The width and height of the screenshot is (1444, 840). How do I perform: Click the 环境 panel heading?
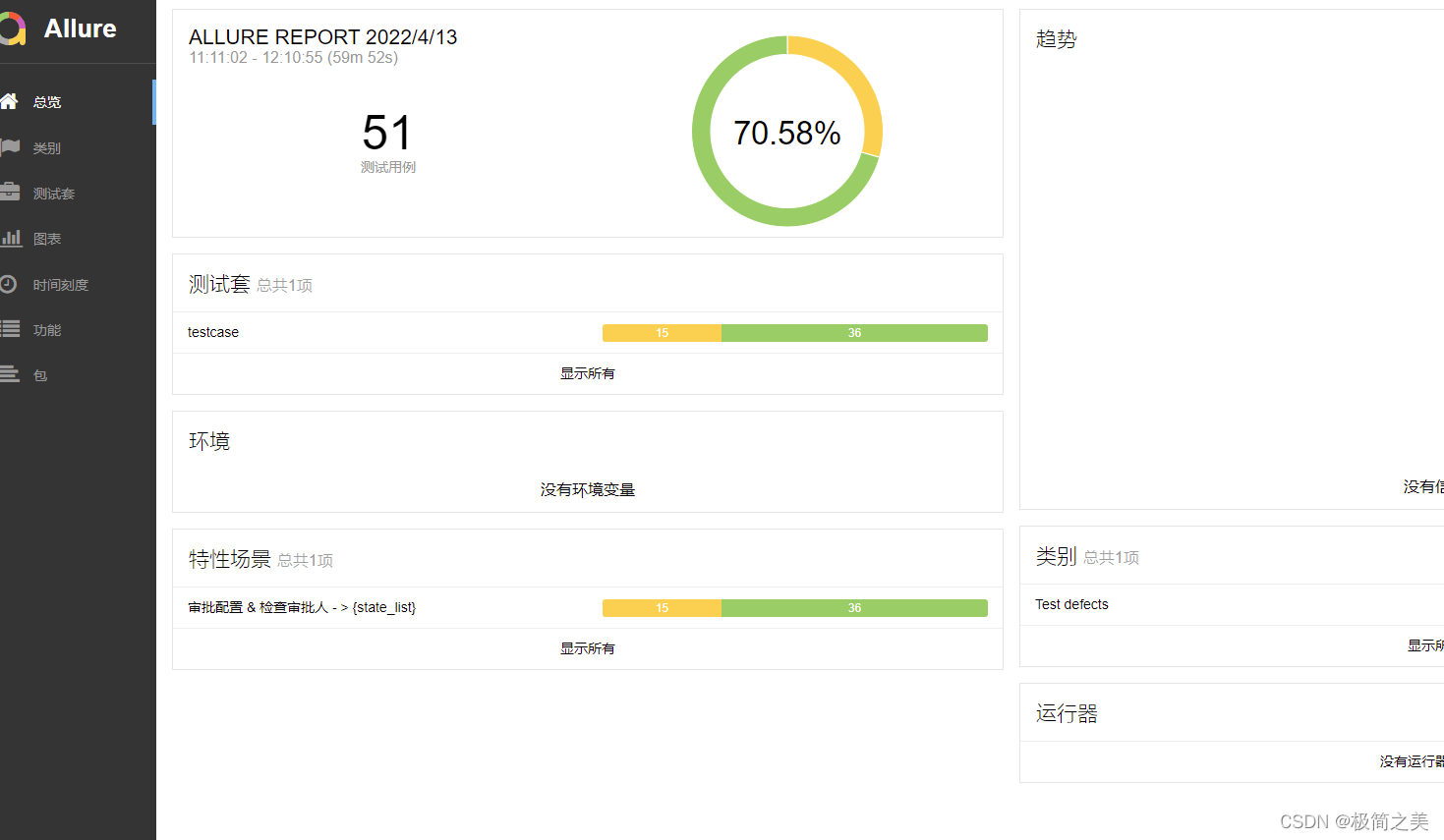click(209, 441)
